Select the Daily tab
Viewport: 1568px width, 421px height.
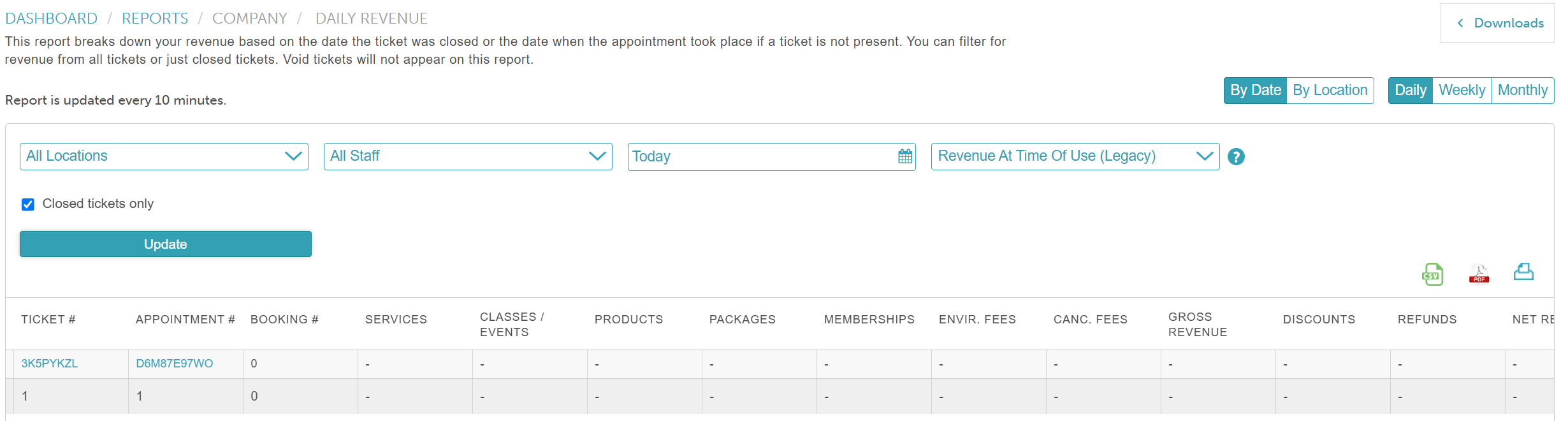1410,91
